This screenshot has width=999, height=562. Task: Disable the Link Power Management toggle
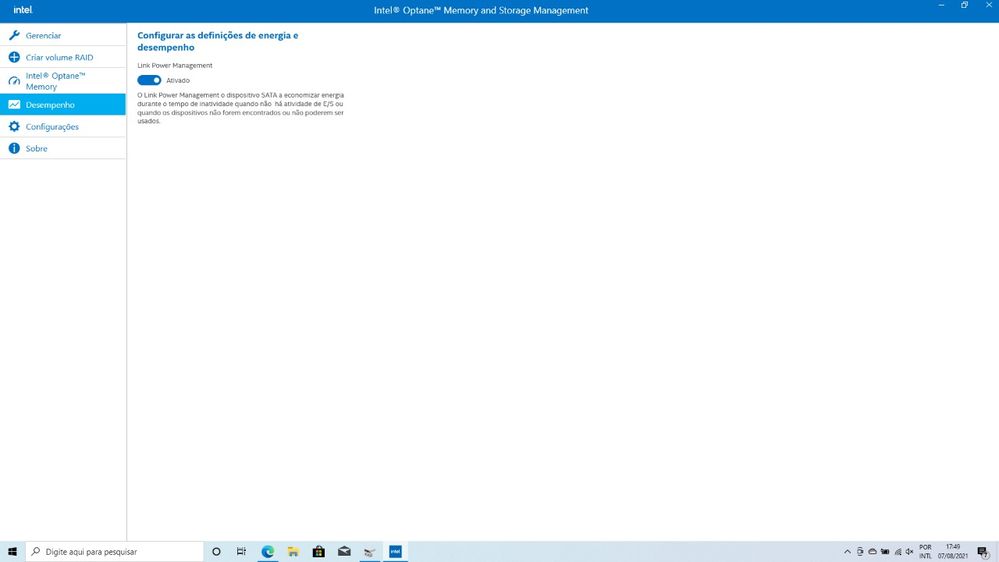tap(149, 80)
